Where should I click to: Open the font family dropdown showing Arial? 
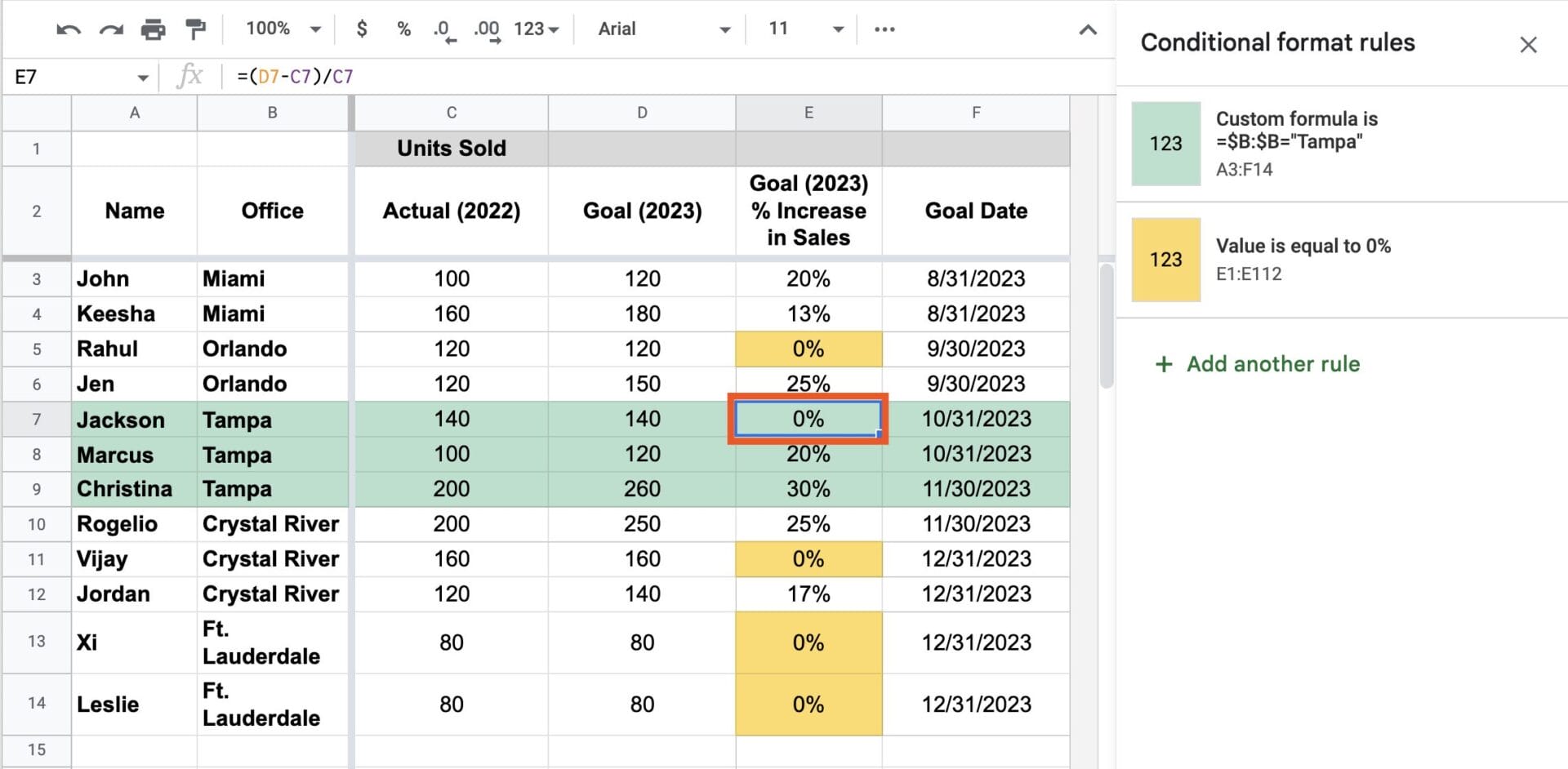point(661,29)
